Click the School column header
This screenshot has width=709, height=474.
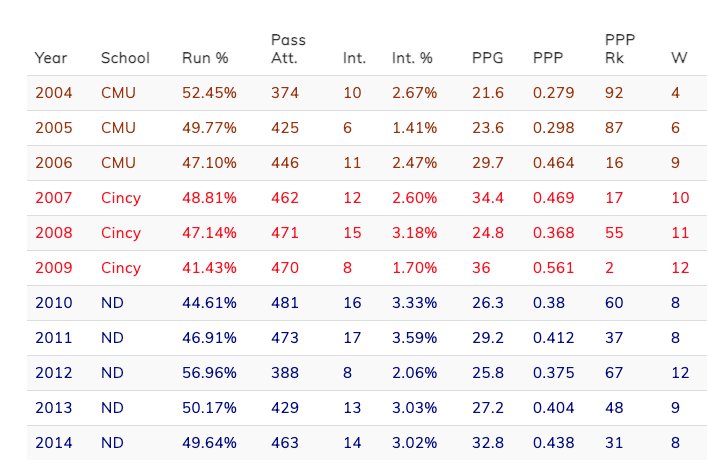click(x=125, y=58)
